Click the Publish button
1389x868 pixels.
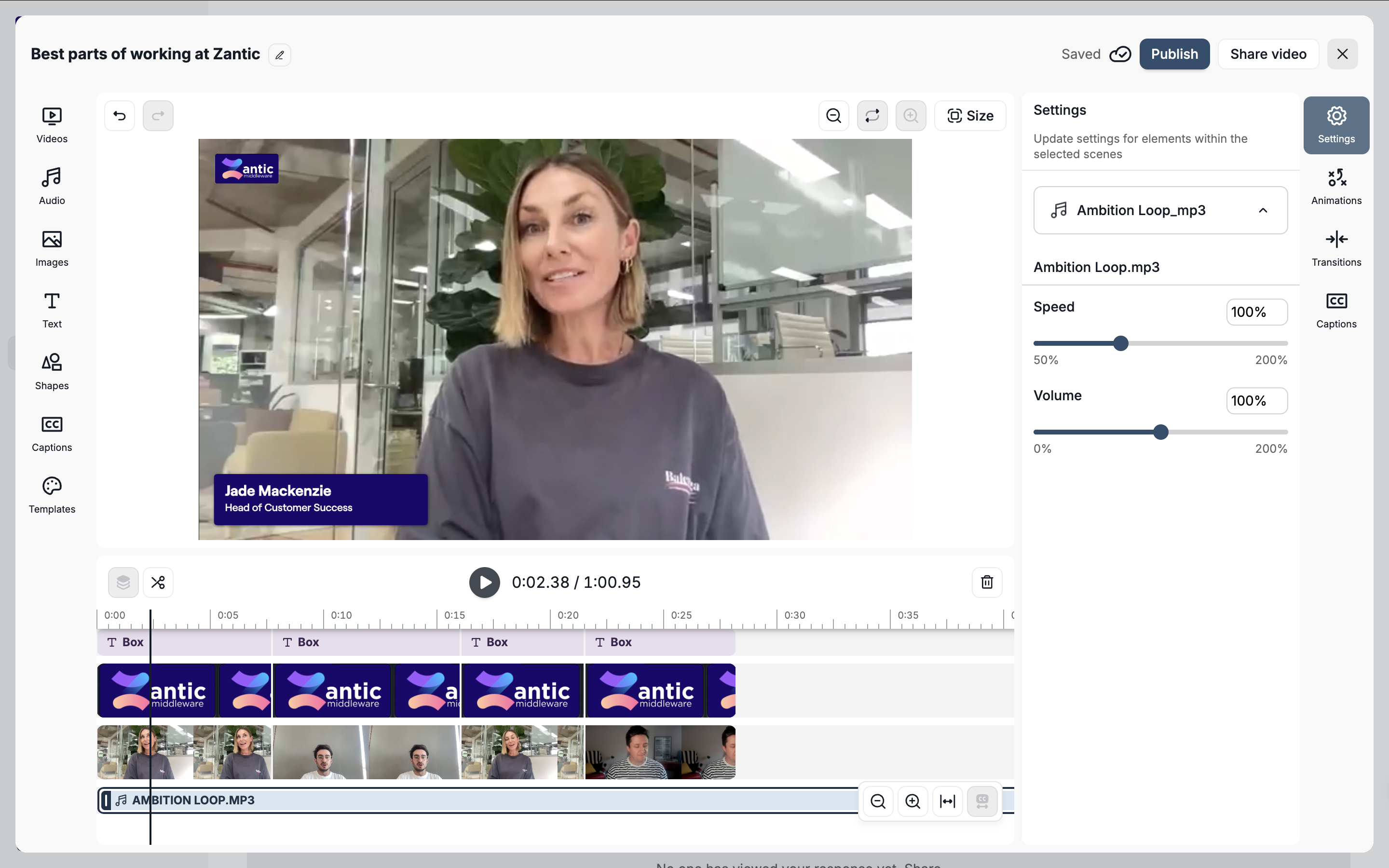point(1174,54)
